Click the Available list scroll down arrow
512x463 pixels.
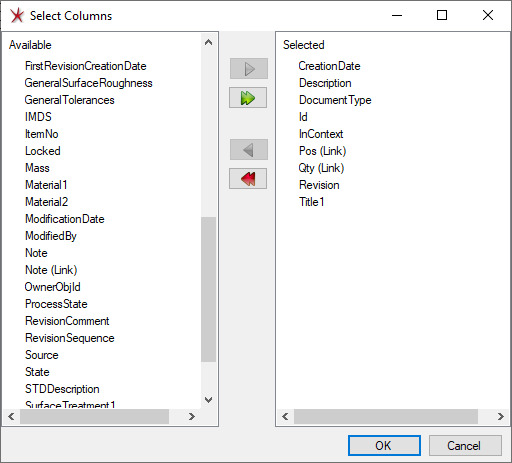[x=208, y=400]
